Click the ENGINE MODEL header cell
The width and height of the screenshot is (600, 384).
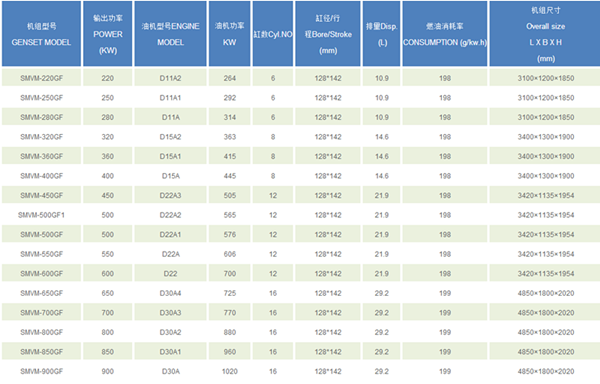click(x=170, y=34)
